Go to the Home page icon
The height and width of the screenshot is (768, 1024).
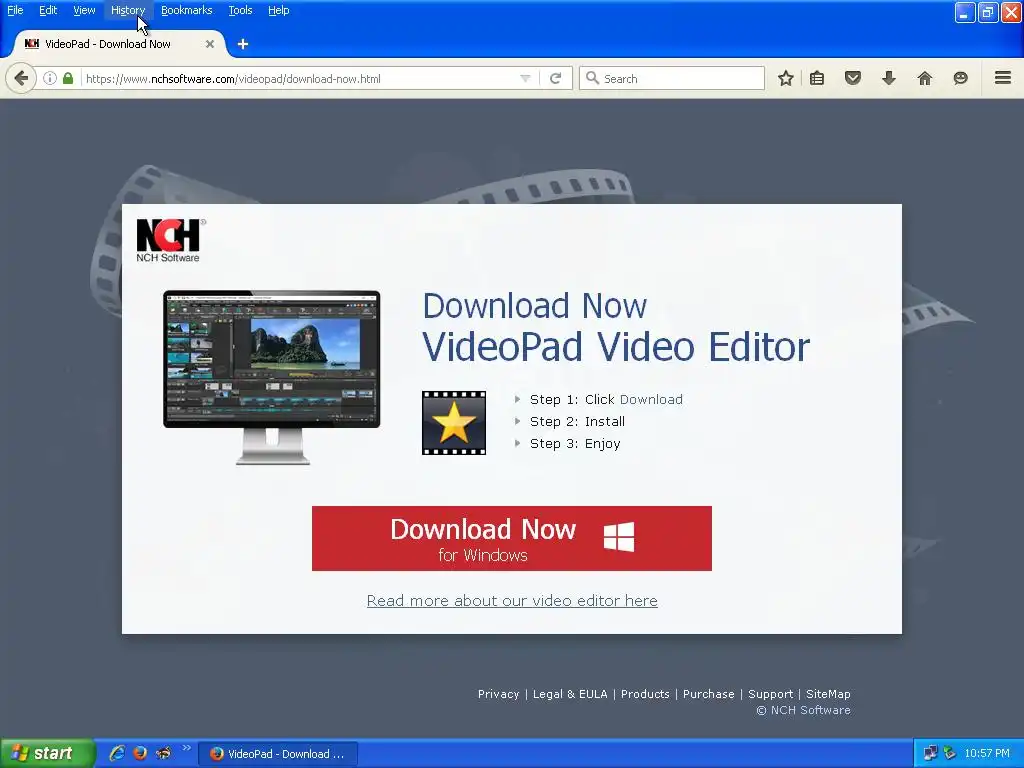(x=925, y=78)
